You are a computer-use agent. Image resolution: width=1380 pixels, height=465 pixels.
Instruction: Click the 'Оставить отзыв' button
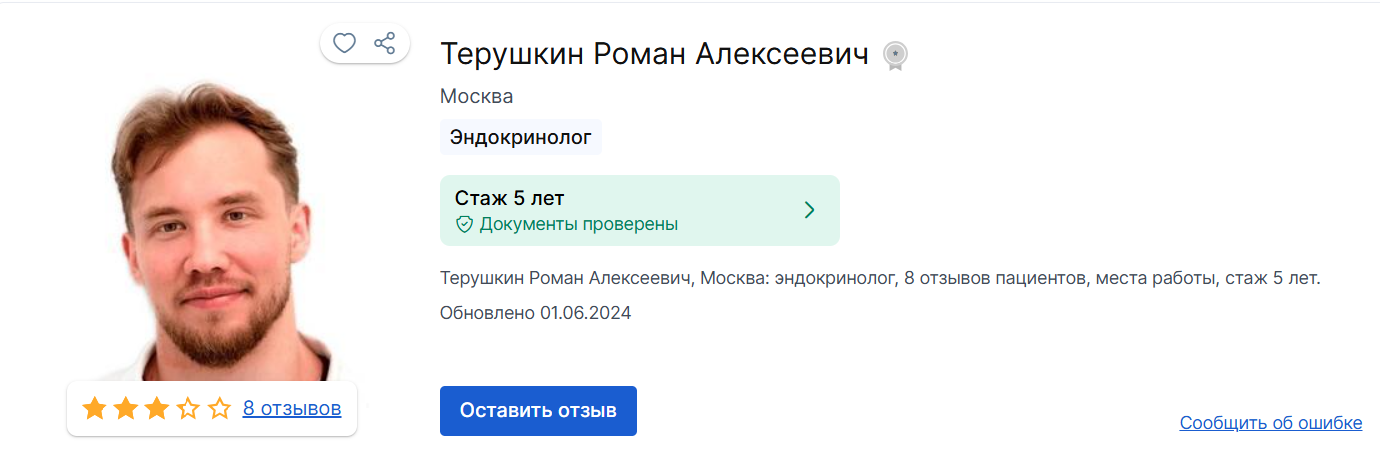pos(538,411)
